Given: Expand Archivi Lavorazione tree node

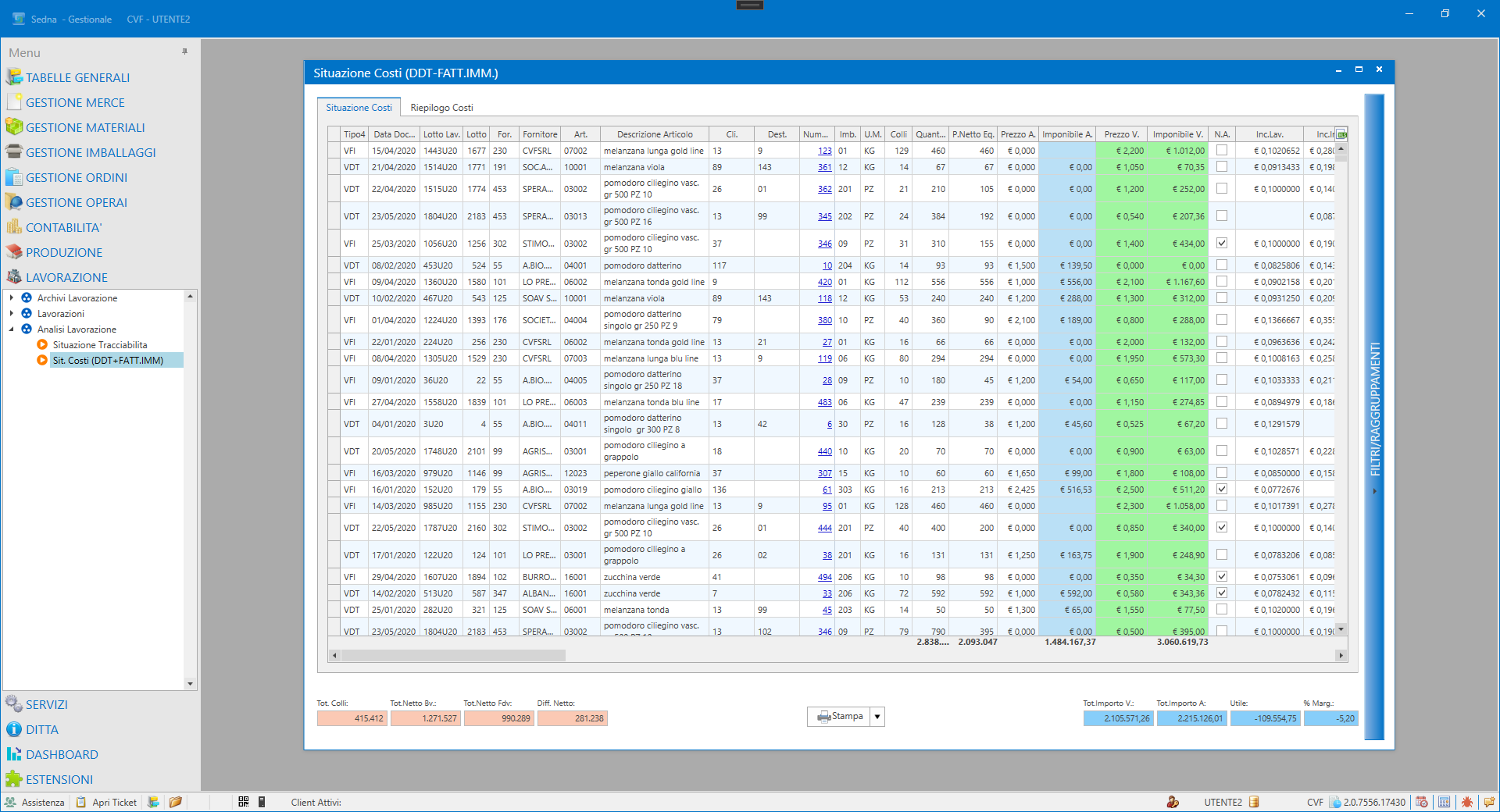Looking at the screenshot, I should [x=11, y=297].
